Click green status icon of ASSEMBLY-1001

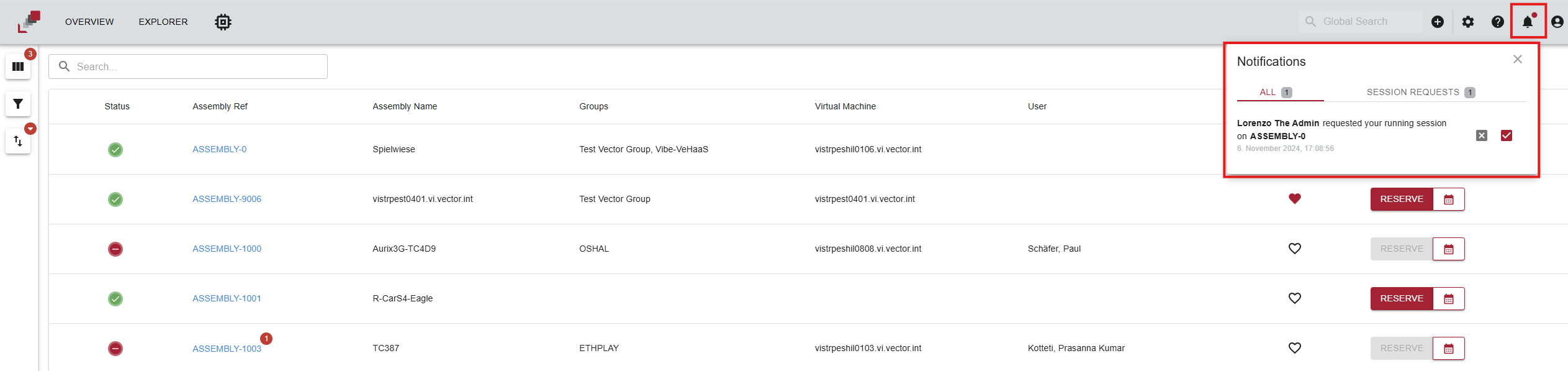point(115,299)
